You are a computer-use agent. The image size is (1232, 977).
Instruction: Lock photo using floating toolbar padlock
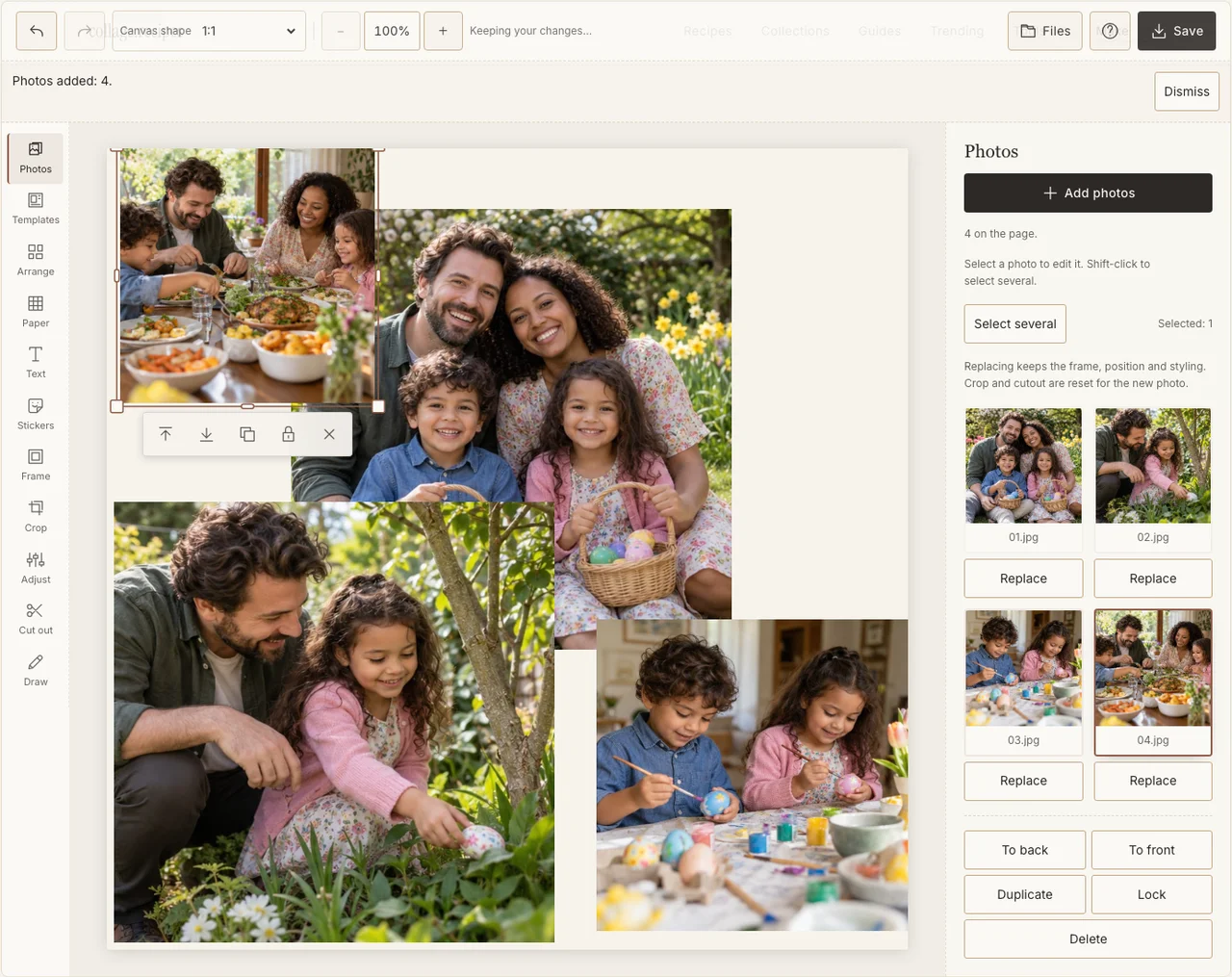point(288,434)
